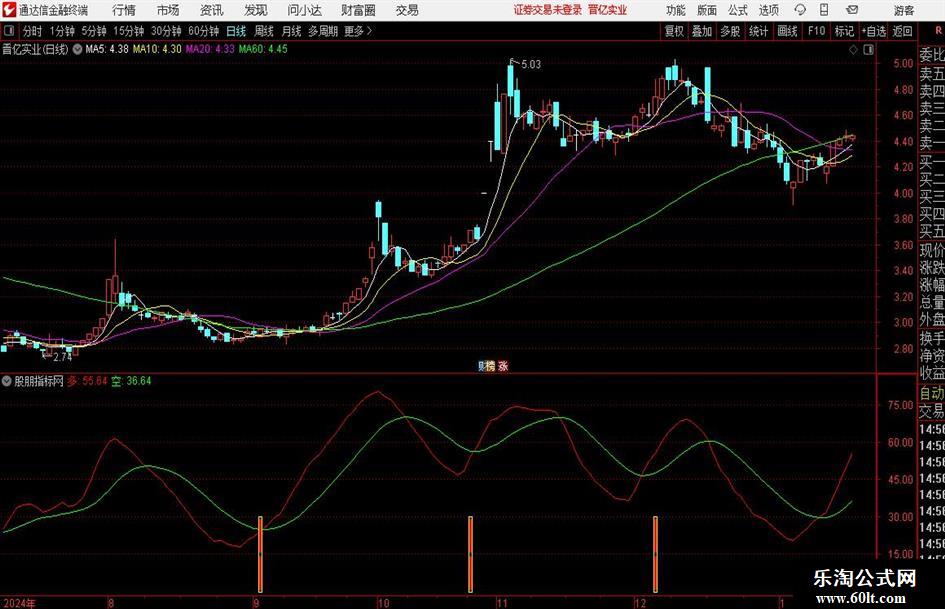Click the orange signal bar before month 11
The width and height of the screenshot is (945, 609).
471,554
